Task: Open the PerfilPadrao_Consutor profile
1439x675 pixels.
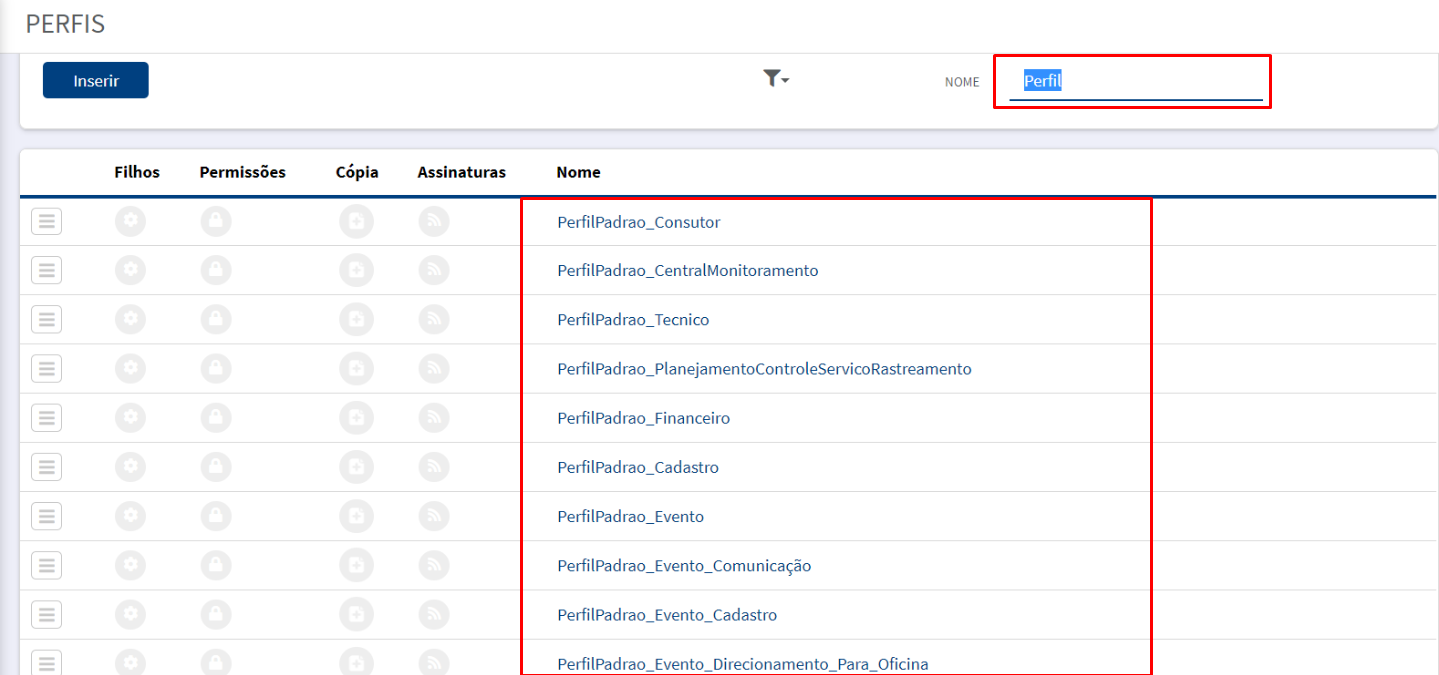Action: coord(638,222)
